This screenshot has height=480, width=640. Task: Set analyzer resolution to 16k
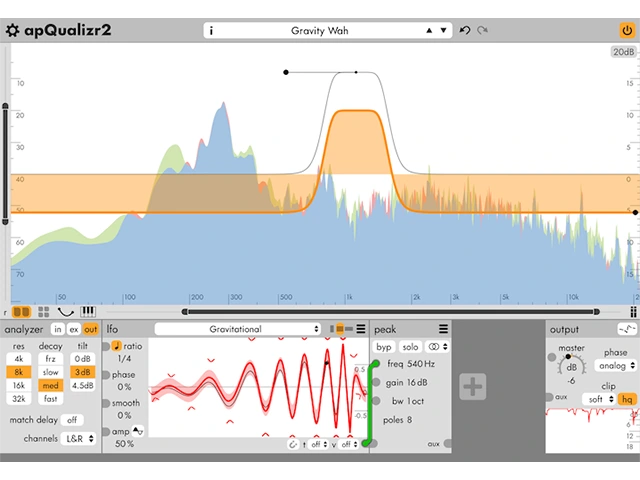[19, 386]
